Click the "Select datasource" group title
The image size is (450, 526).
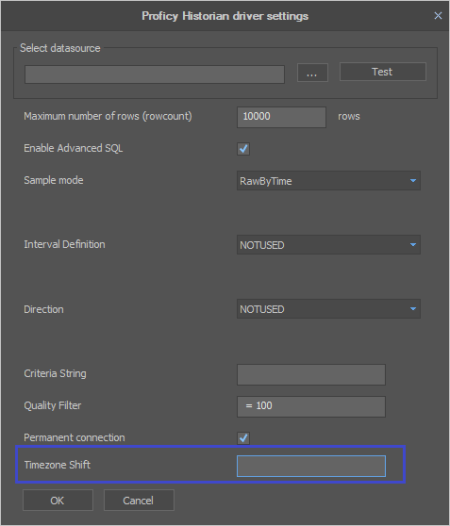pos(60,48)
